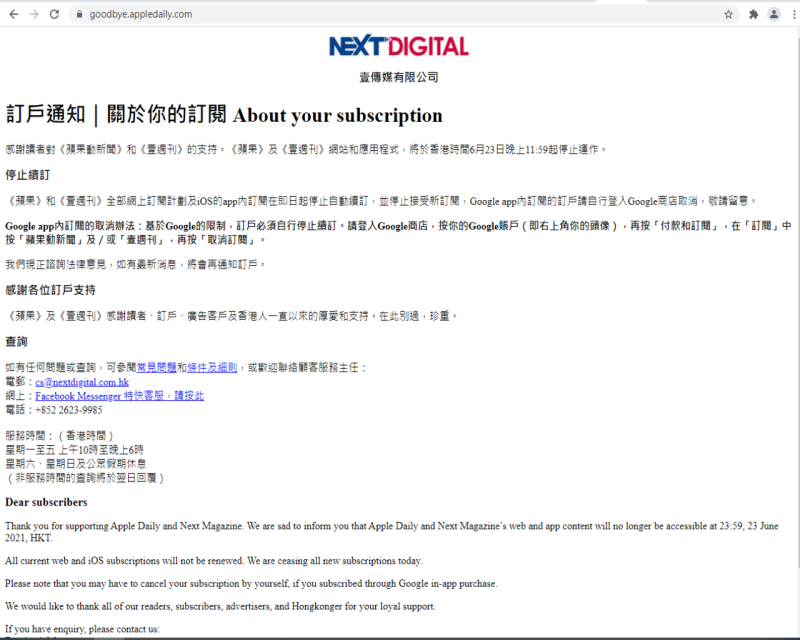View site information via the lock icon
Screen dimensions: 800x640
pos(79,14)
